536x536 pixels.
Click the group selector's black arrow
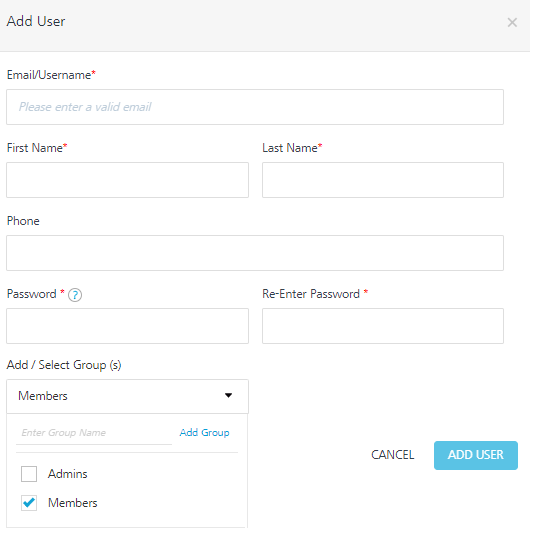coord(228,396)
